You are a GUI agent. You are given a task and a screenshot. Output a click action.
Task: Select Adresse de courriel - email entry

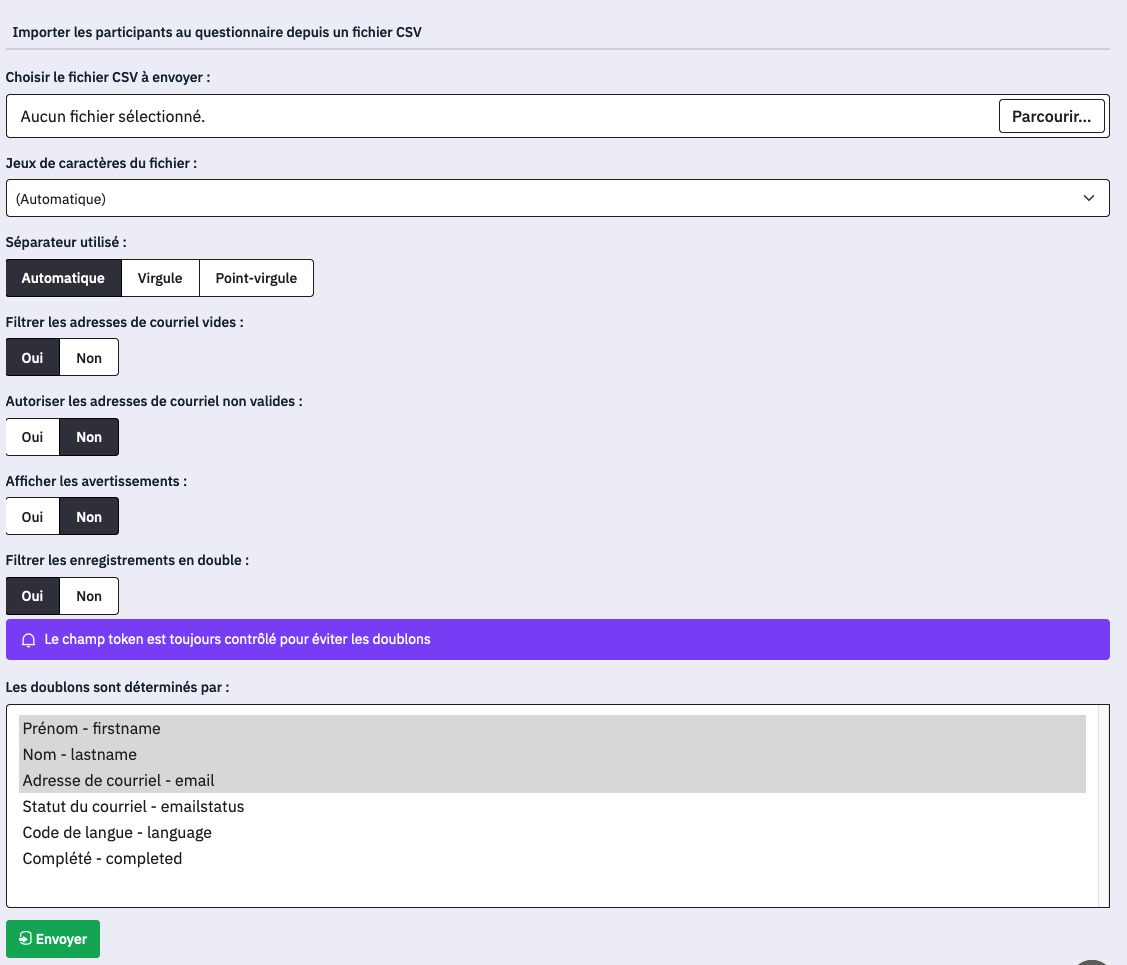pos(118,780)
